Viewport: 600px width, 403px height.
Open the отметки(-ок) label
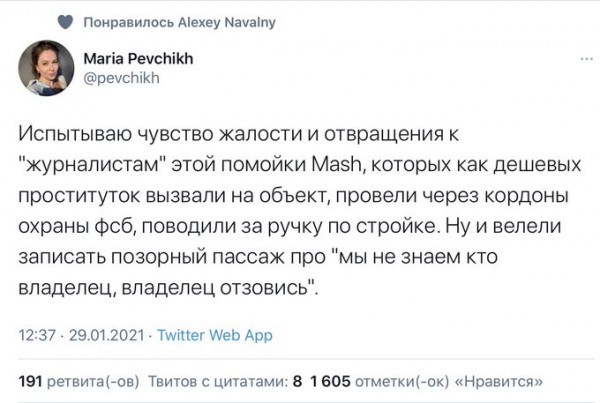402,382
